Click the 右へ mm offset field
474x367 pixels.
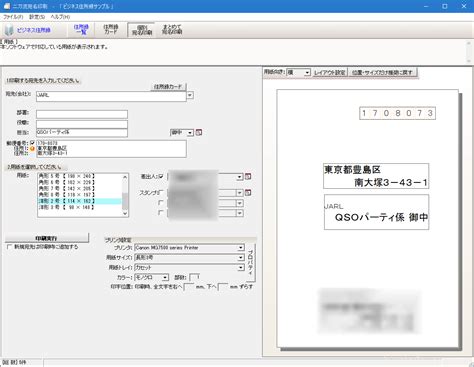click(189, 287)
